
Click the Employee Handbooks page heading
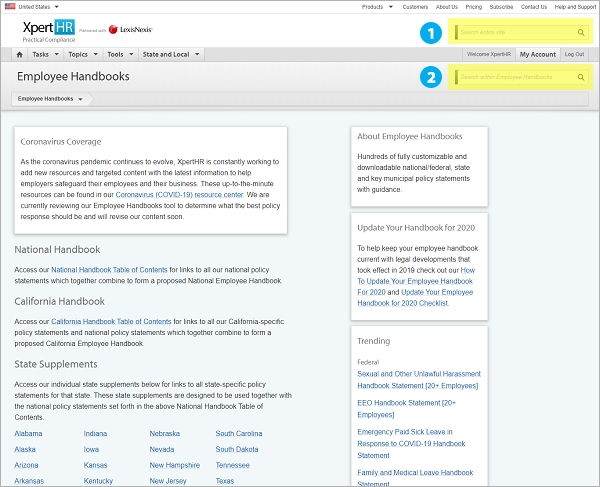[x=73, y=77]
